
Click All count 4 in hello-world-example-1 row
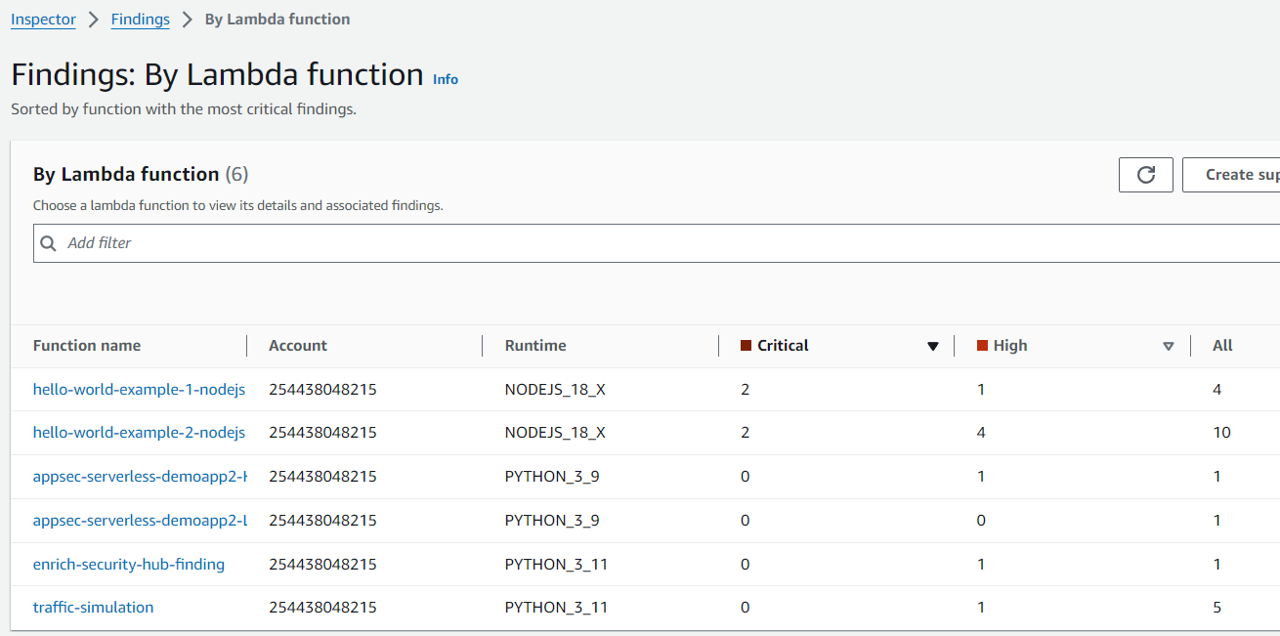click(x=1217, y=389)
